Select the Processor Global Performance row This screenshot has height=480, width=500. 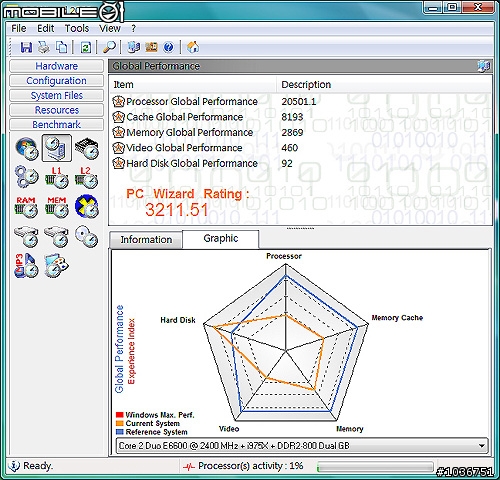click(301, 101)
